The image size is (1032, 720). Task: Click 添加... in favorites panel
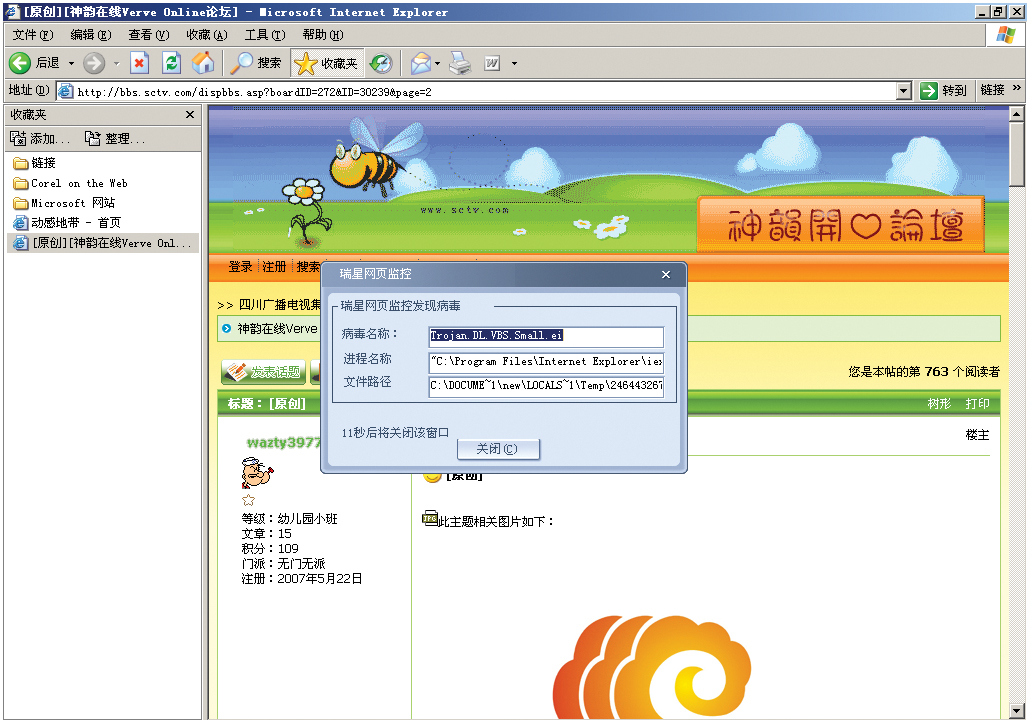[39, 139]
